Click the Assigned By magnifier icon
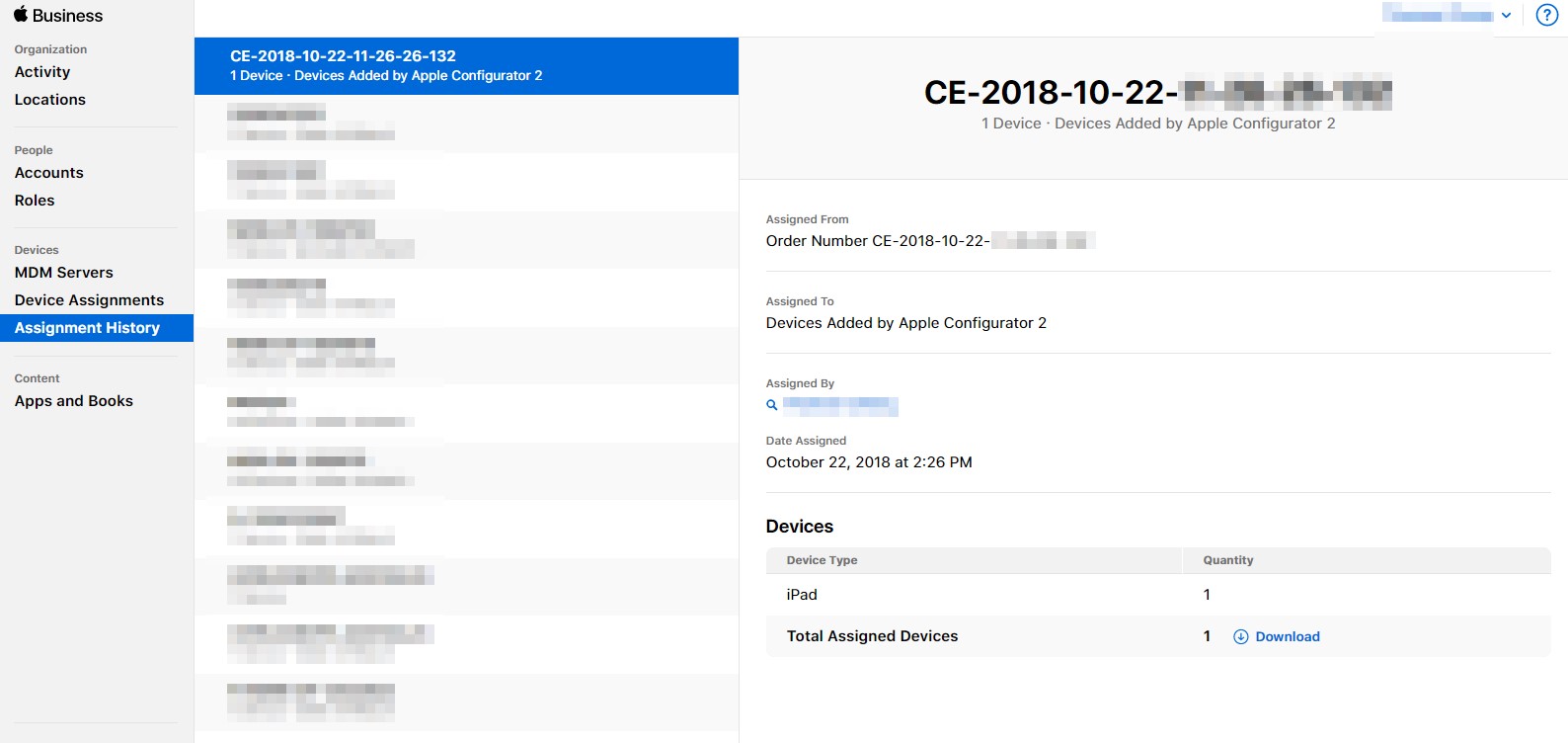This screenshot has width=1568, height=743. click(x=772, y=405)
